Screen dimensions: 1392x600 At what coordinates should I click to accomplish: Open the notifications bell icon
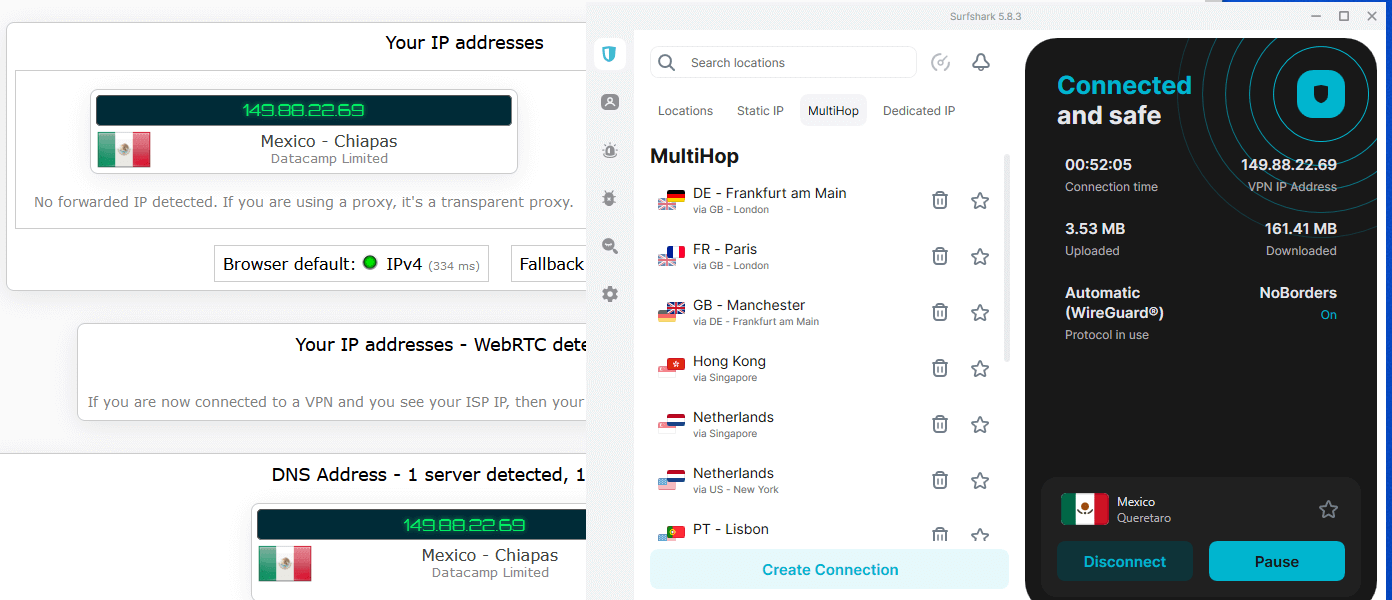[981, 62]
